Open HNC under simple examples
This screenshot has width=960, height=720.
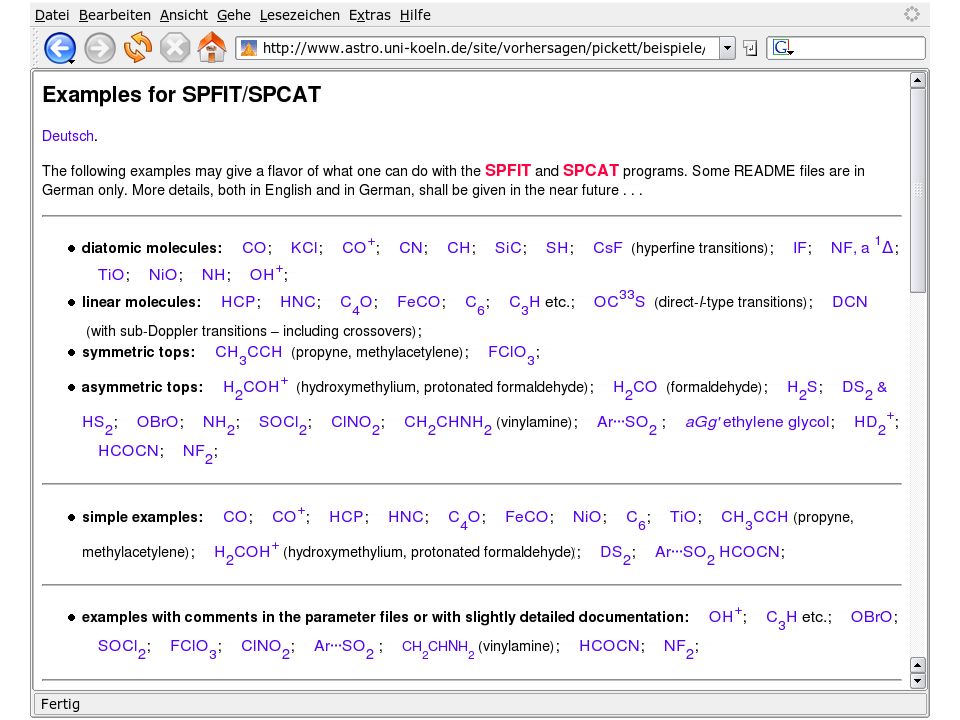pyautogui.click(x=406, y=517)
